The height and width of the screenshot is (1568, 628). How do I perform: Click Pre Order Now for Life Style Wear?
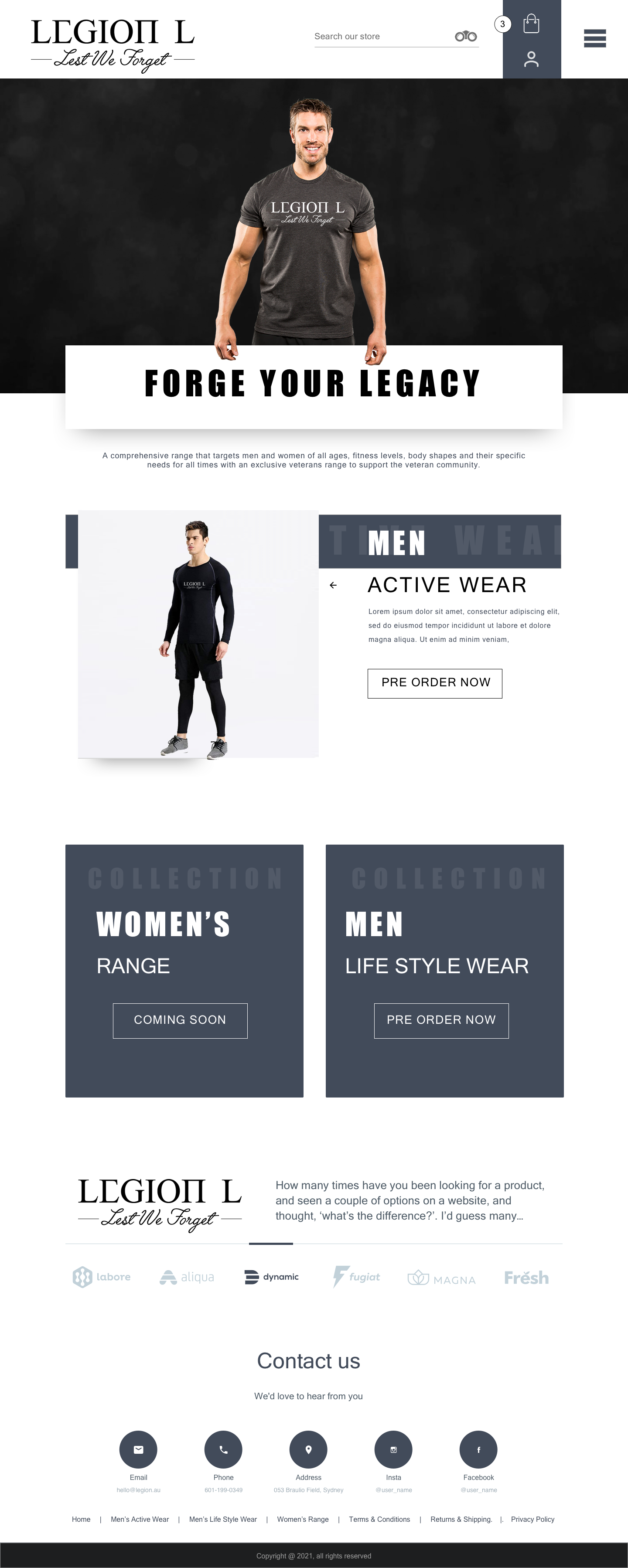click(441, 1020)
